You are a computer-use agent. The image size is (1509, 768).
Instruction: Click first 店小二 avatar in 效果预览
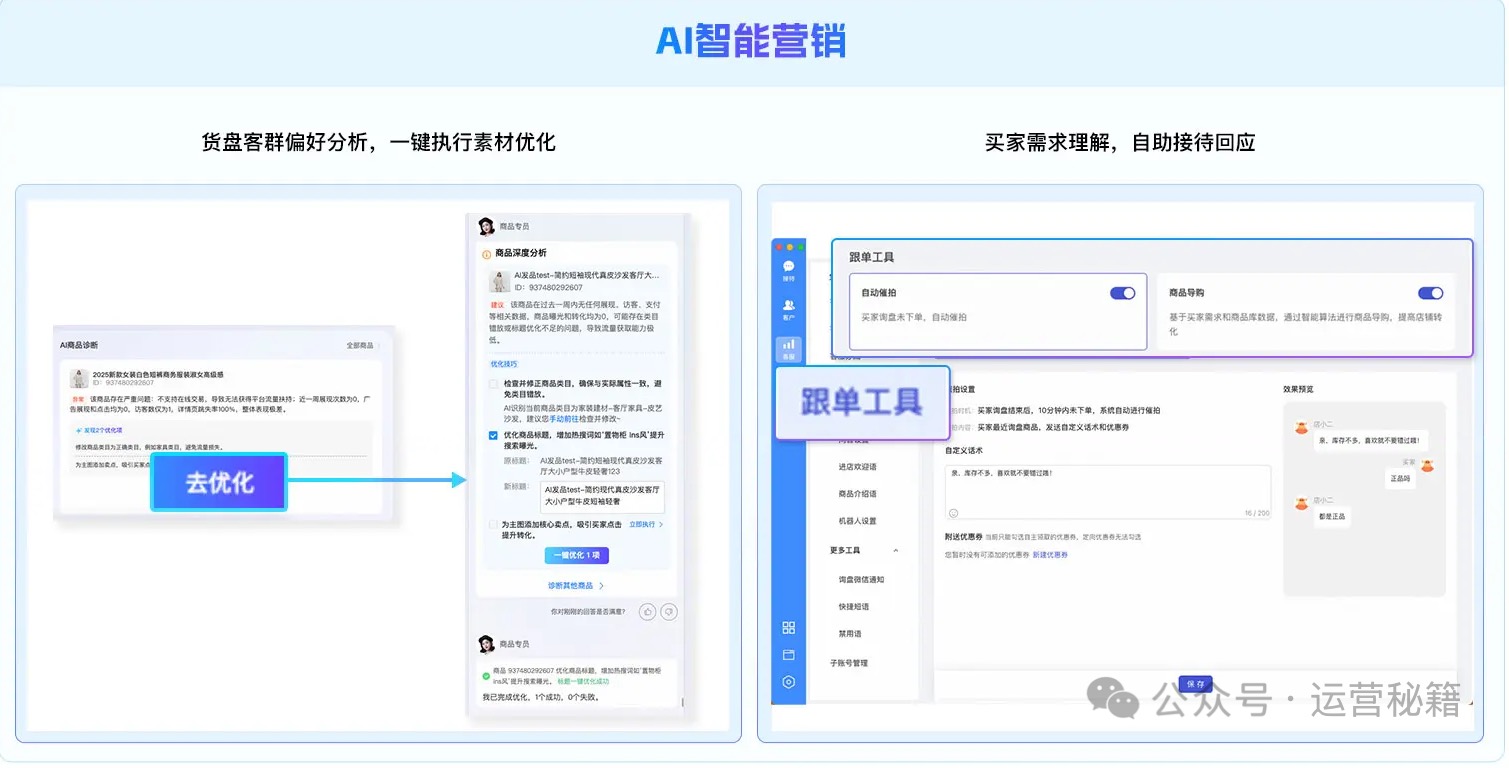(1301, 427)
